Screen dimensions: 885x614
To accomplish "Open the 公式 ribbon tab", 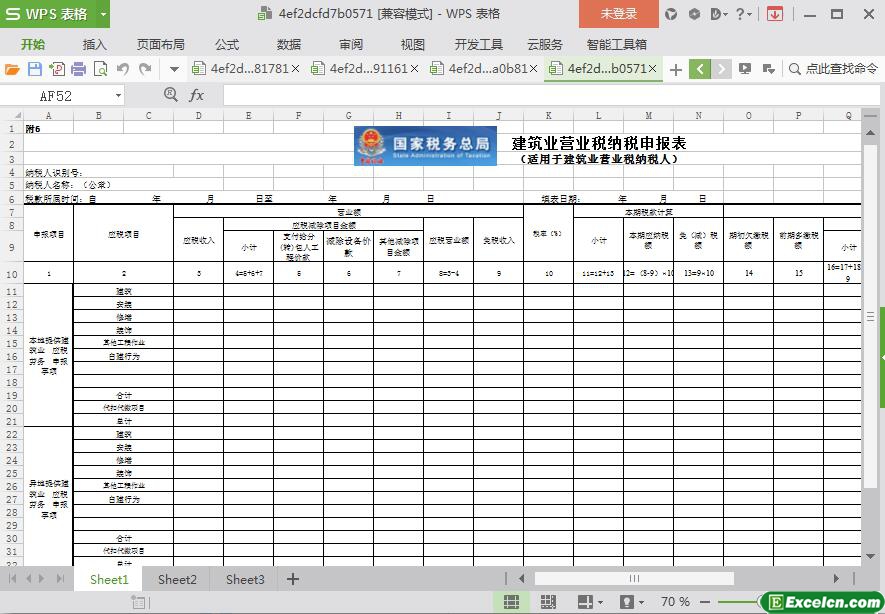I will pos(226,45).
